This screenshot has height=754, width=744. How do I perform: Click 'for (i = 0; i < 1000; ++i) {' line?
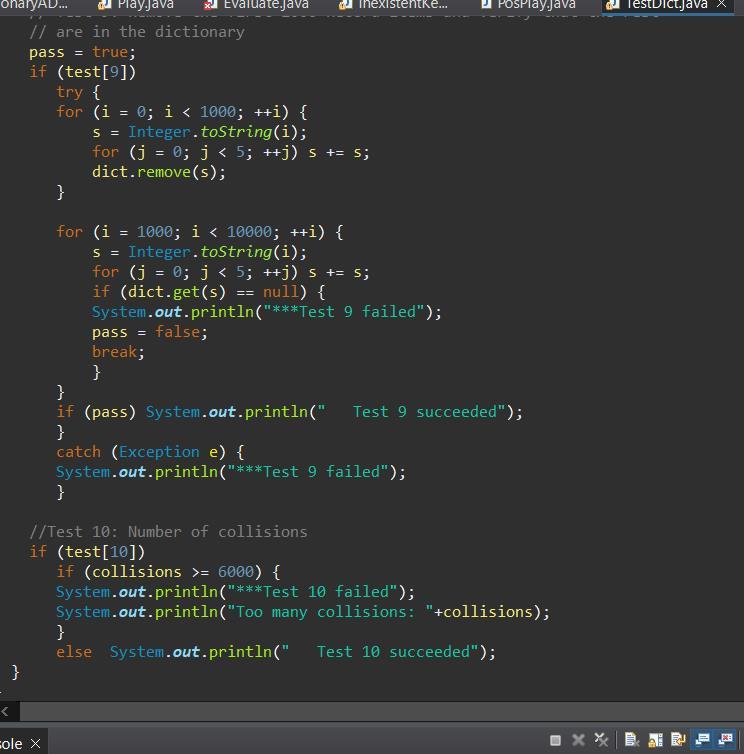click(x=181, y=112)
